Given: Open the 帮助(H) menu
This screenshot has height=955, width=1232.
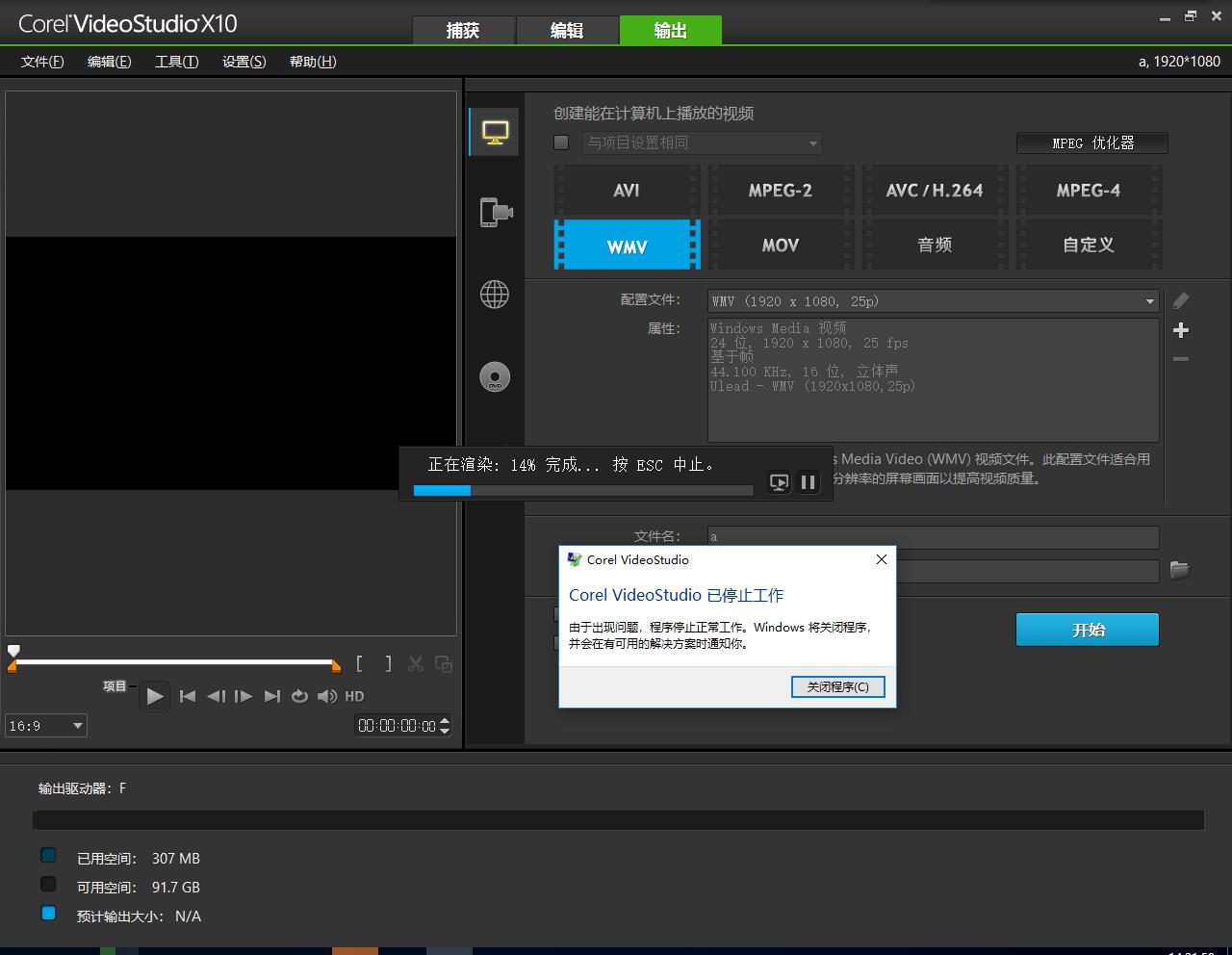Looking at the screenshot, I should [x=313, y=62].
